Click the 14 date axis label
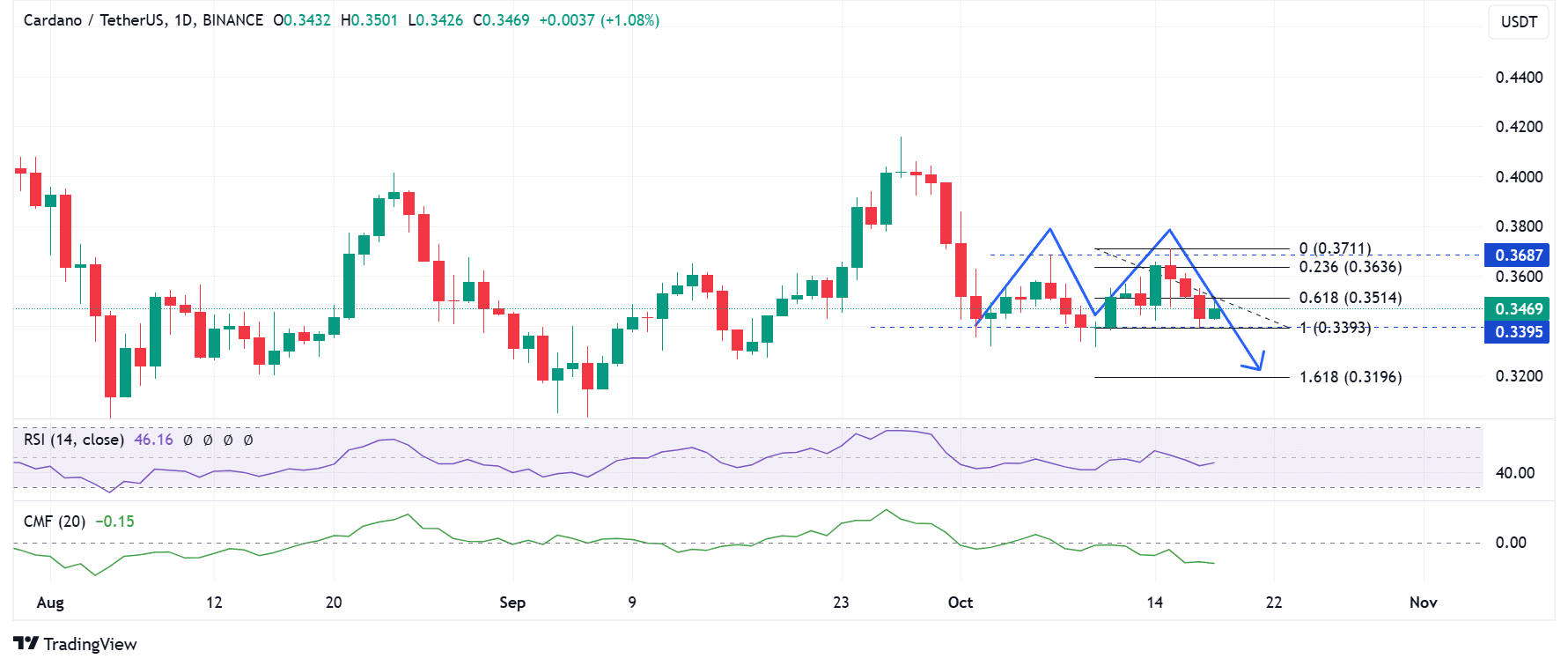The height and width of the screenshot is (666, 1568). [x=1154, y=603]
